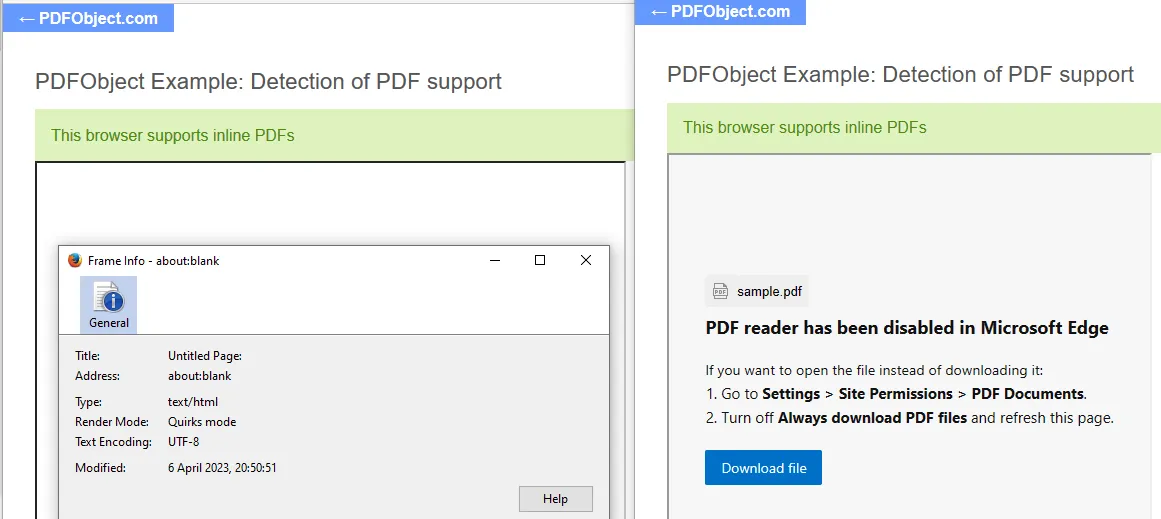1161x519 pixels.
Task: Click the sample.pdf file name label
Action: (x=769, y=292)
